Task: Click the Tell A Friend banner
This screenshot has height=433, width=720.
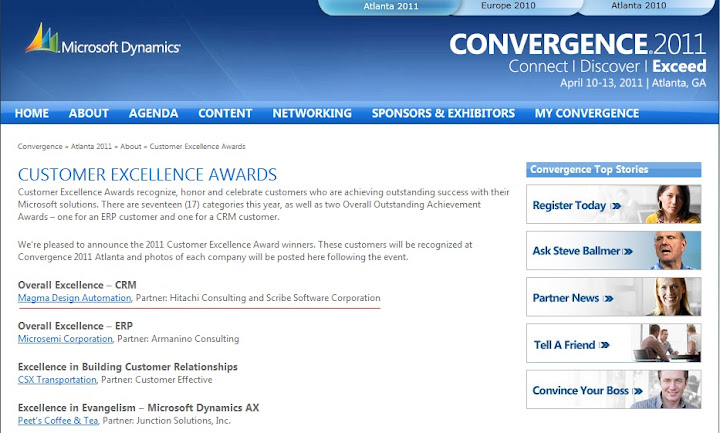Action: tap(613, 343)
